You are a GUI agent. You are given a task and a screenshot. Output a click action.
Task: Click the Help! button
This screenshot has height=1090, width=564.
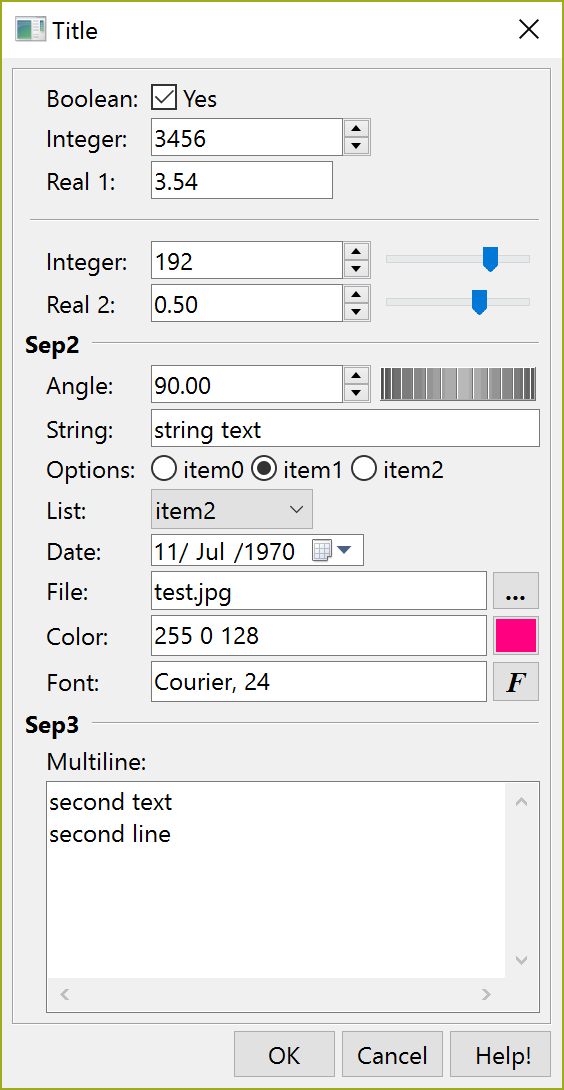click(503, 1056)
